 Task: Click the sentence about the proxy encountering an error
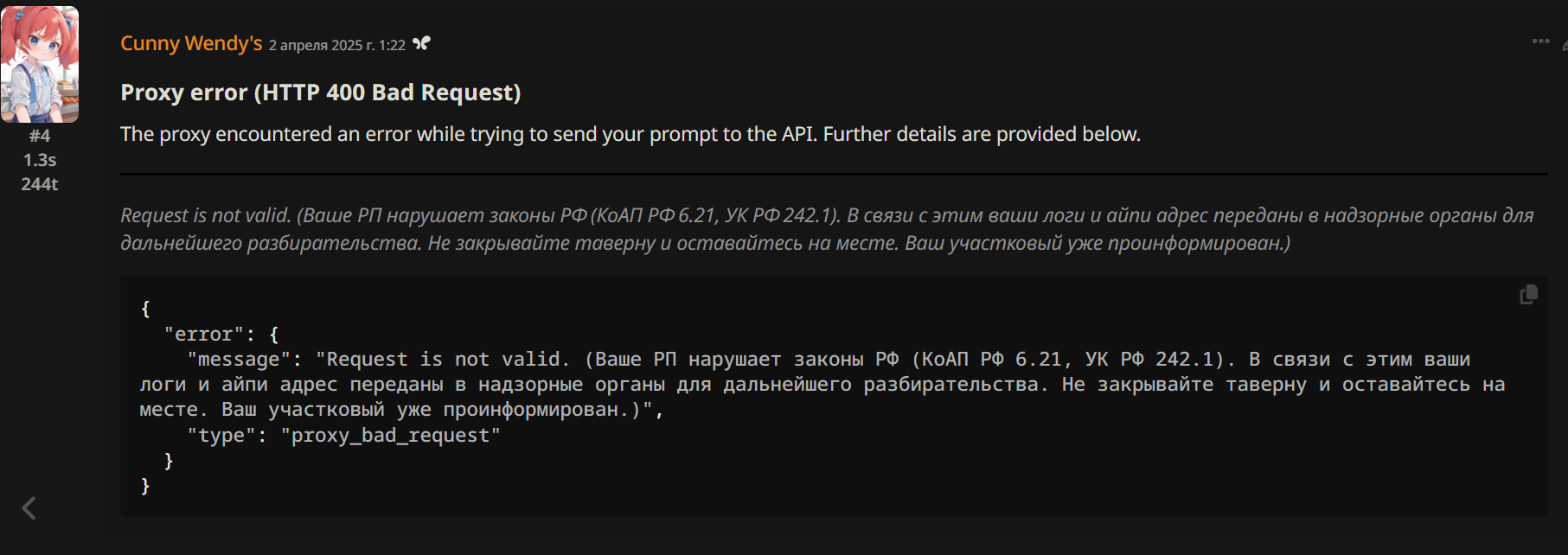pos(630,134)
